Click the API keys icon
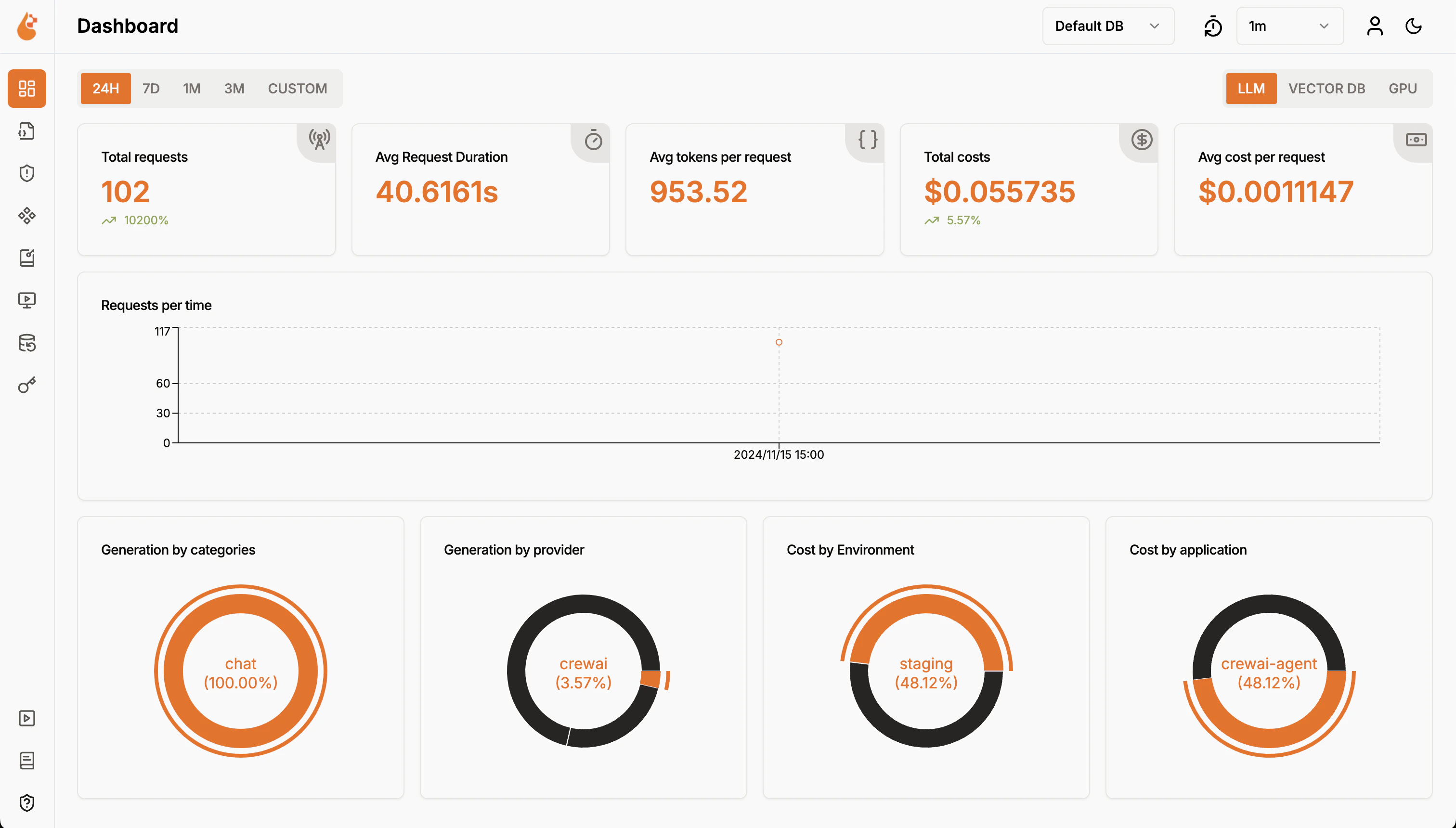This screenshot has width=1456, height=828. tap(27, 385)
